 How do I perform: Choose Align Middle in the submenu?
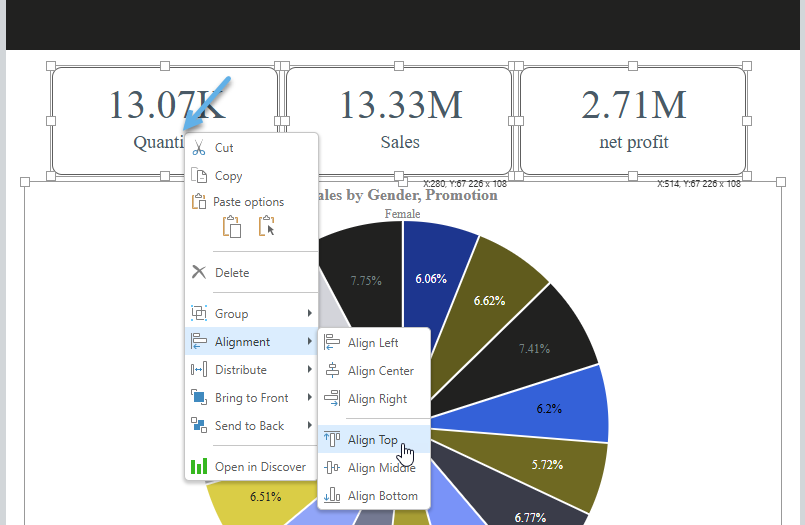tap(374, 468)
